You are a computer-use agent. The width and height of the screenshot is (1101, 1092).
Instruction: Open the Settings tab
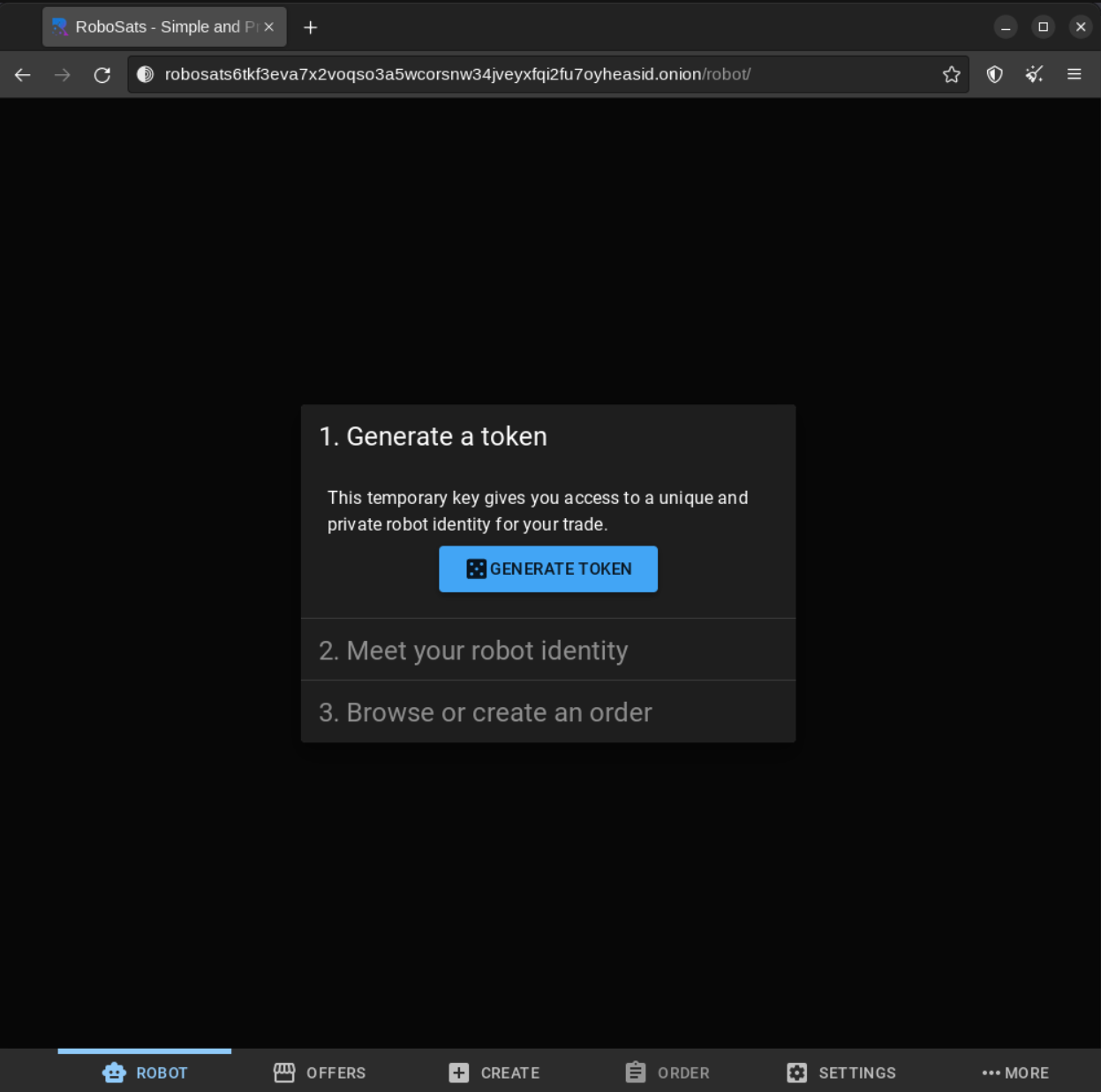(x=841, y=1073)
